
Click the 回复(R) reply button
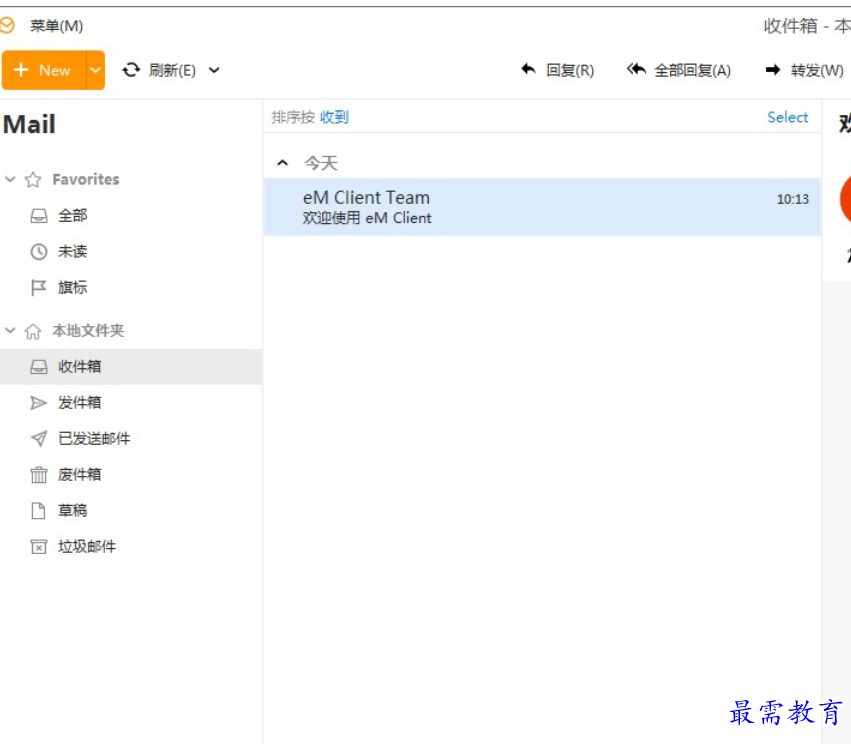click(x=557, y=70)
